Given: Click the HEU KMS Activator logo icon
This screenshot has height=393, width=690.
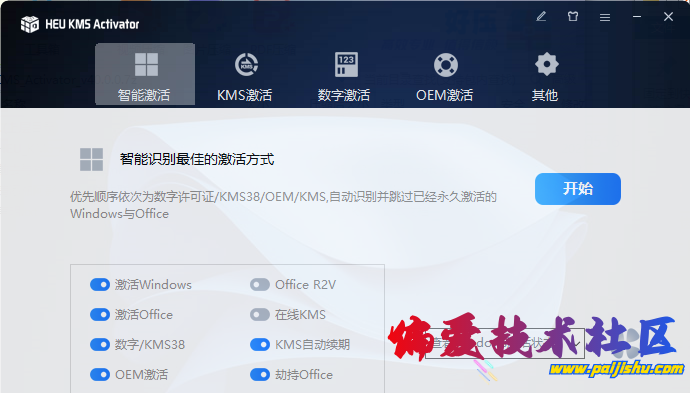Looking at the screenshot, I should (29, 24).
